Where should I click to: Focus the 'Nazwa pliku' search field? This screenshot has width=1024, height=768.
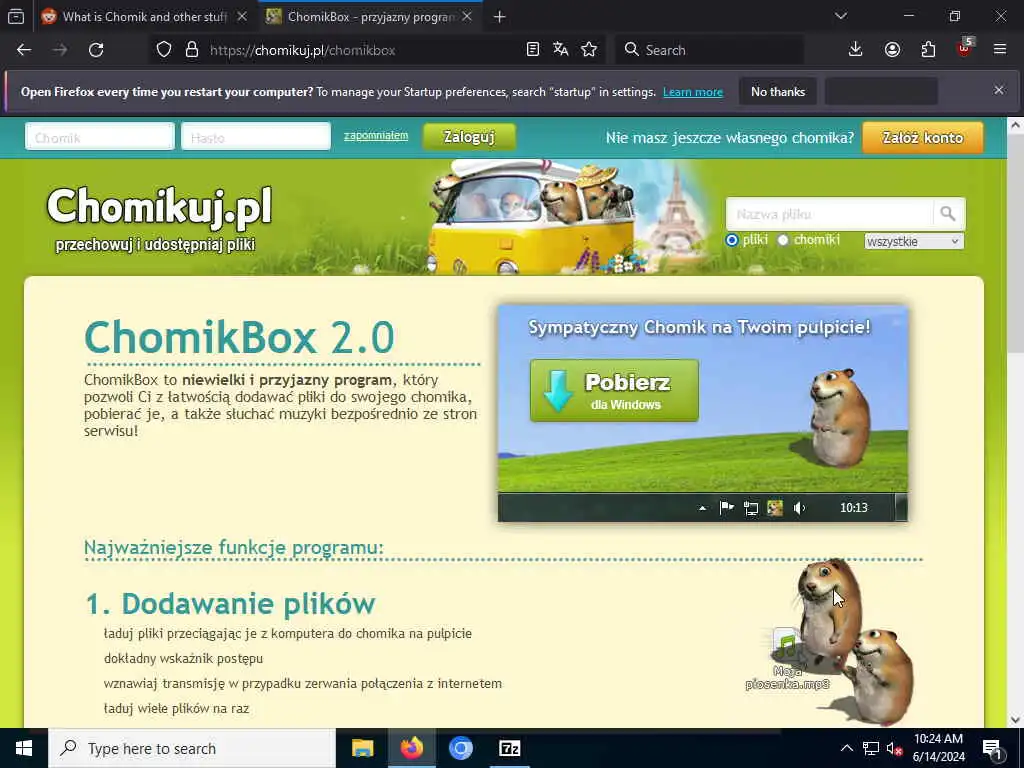point(829,214)
